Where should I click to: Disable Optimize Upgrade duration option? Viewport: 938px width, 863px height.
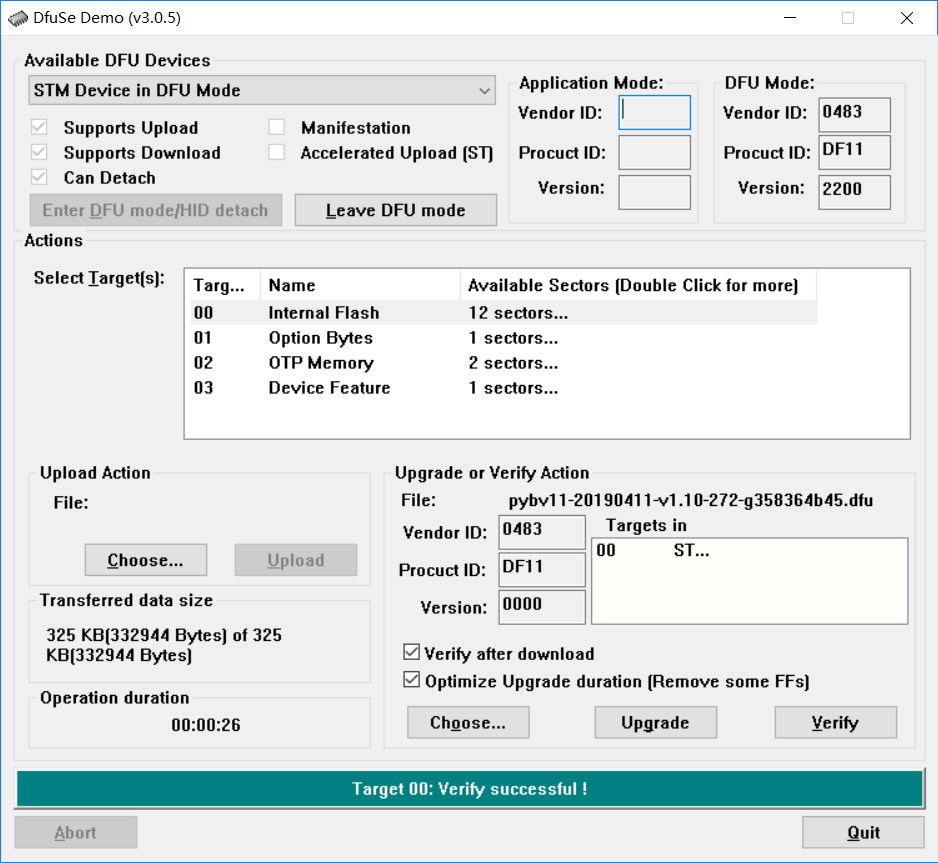point(411,680)
